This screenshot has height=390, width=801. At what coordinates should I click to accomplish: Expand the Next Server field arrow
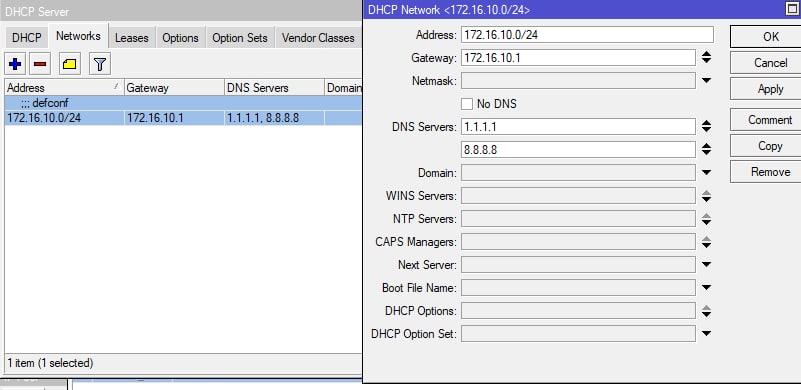[x=706, y=265]
